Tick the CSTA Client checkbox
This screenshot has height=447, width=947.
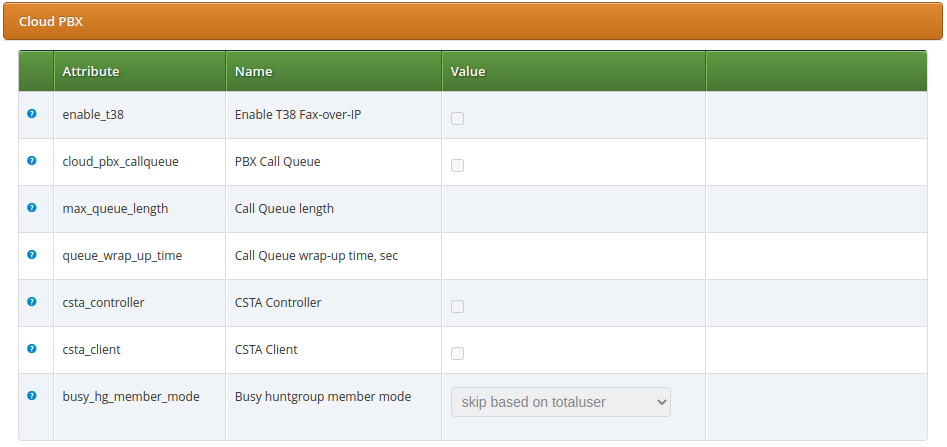coord(458,353)
